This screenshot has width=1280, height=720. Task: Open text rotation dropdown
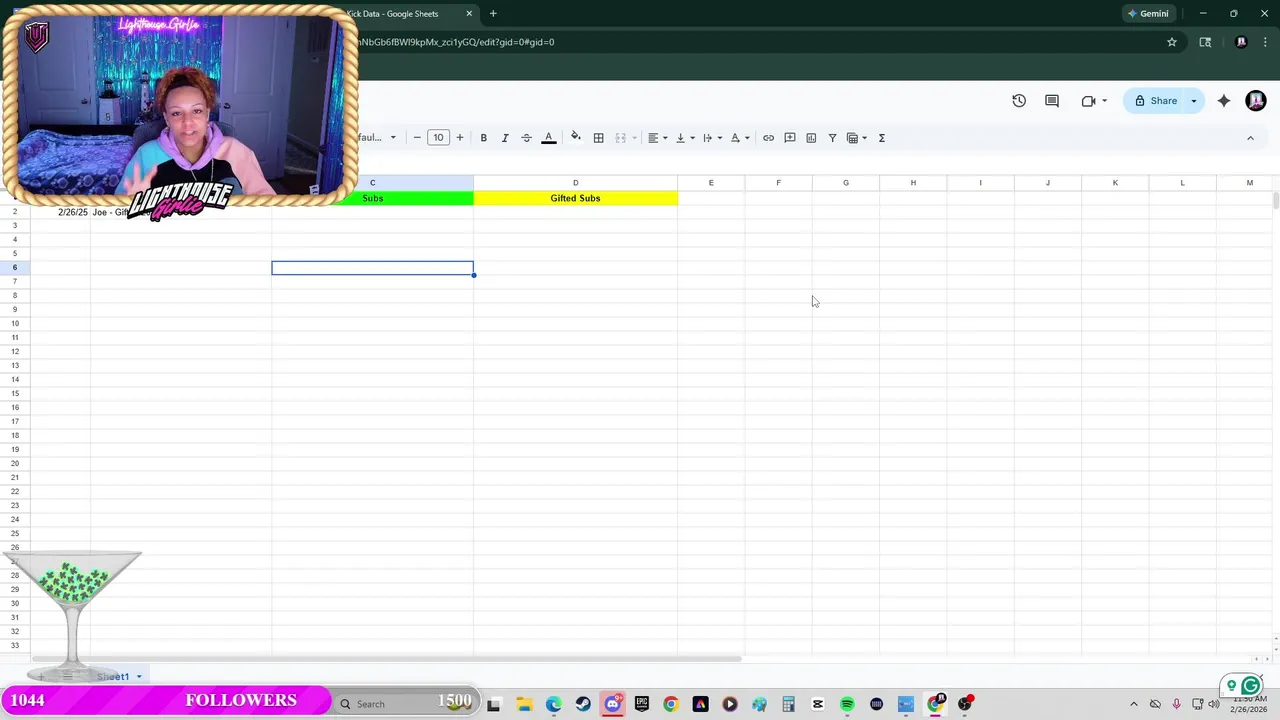[x=740, y=138]
